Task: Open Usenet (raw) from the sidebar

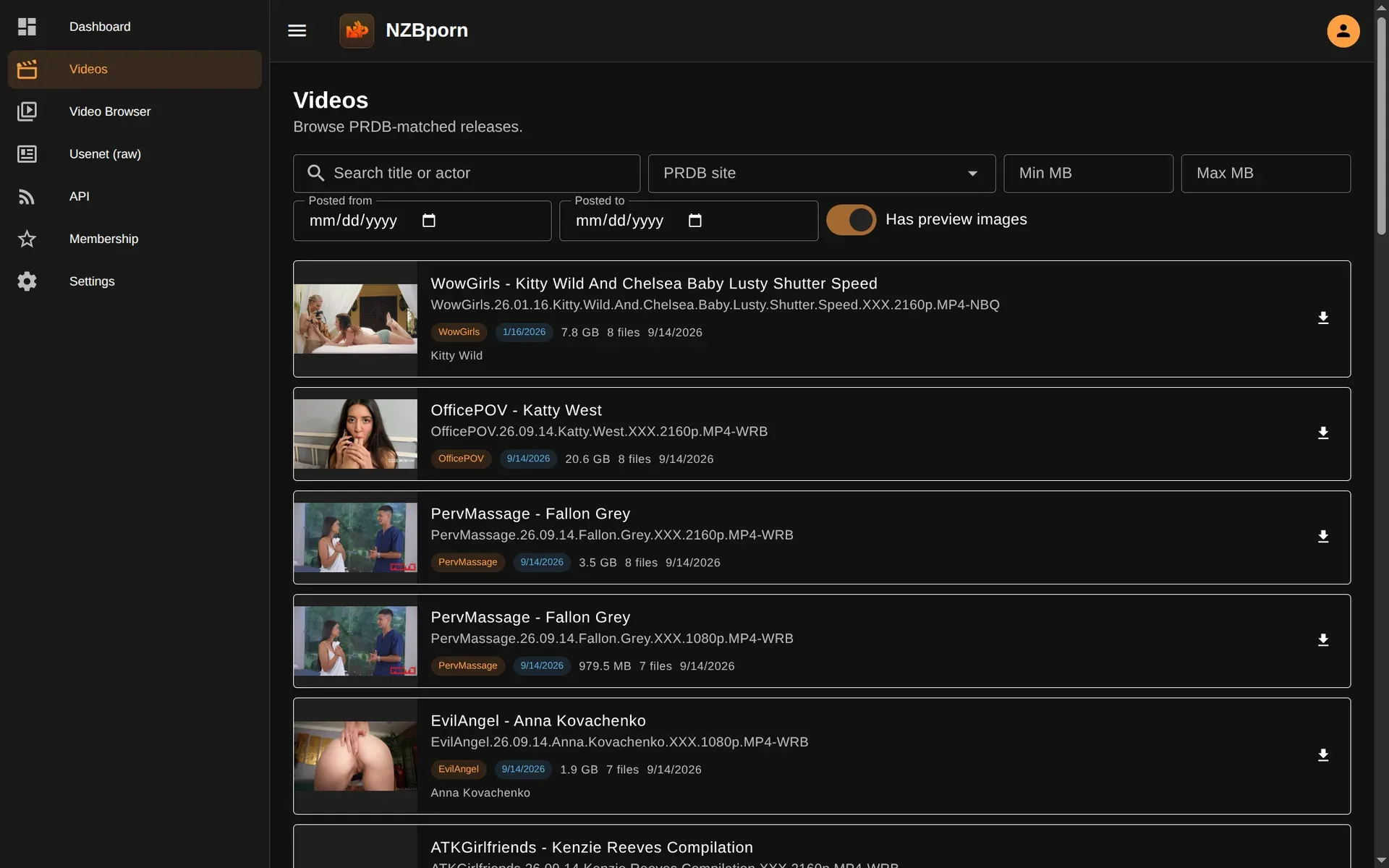Action: (135, 154)
